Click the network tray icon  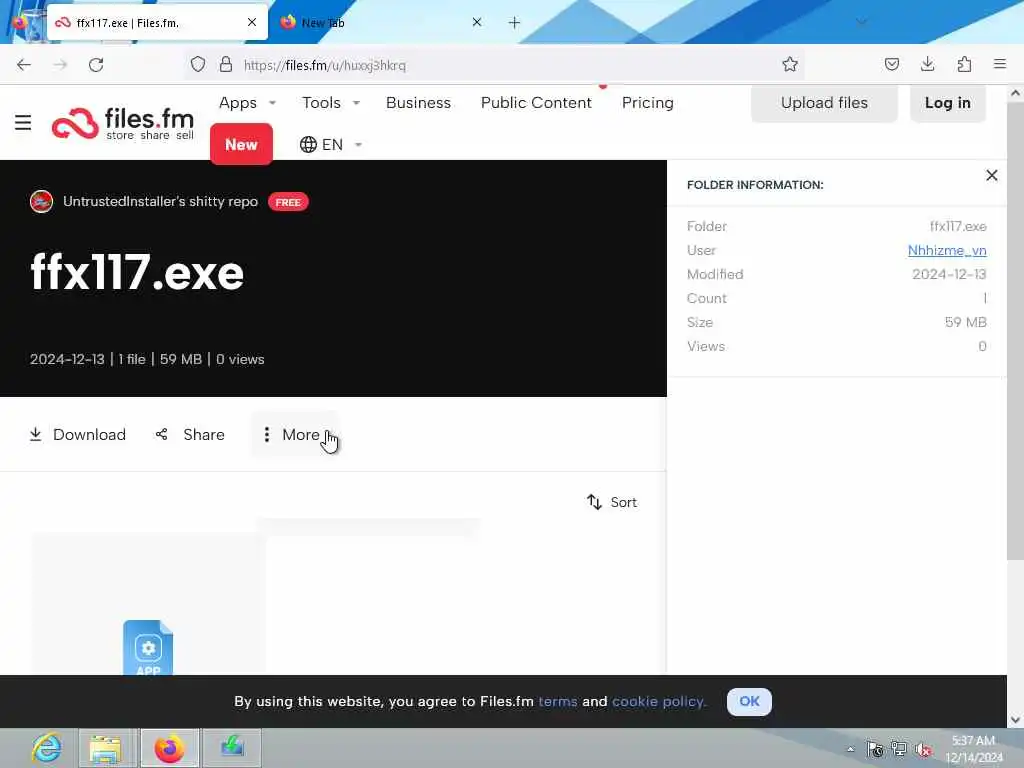click(x=899, y=749)
